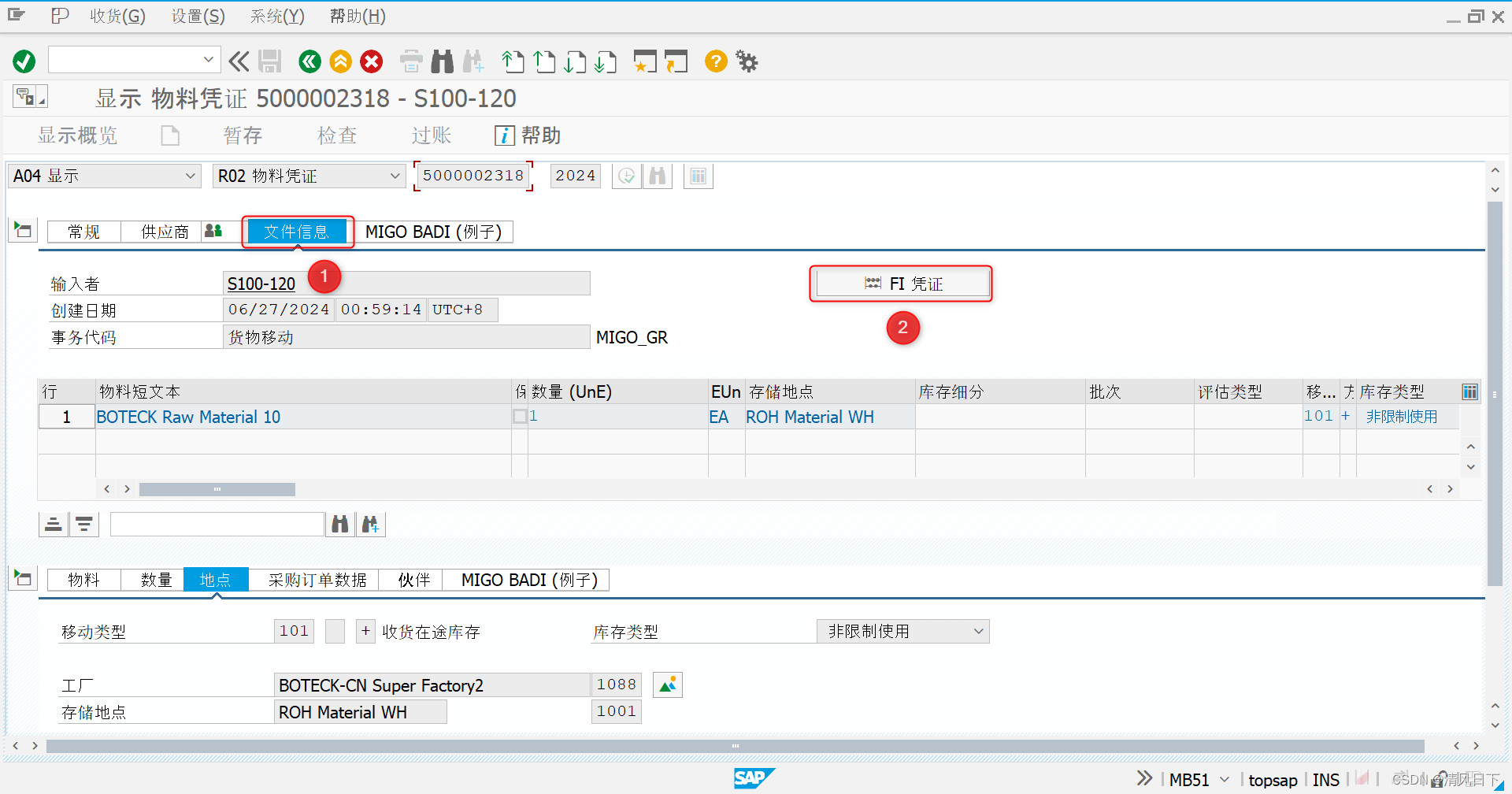The width and height of the screenshot is (1512, 794).
Task: Open the yellow Help question icon
Action: [716, 61]
